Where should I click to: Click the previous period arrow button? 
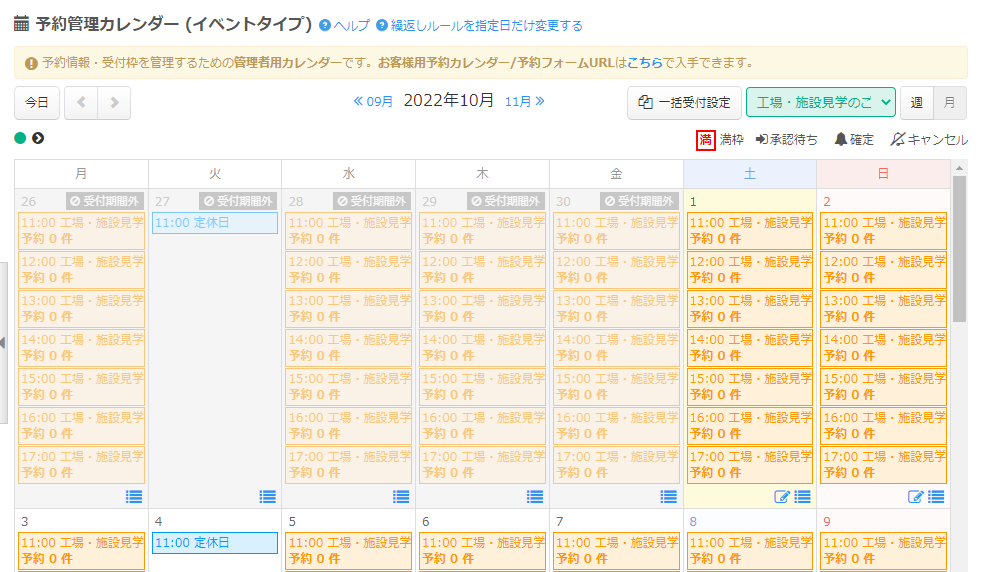pyautogui.click(x=81, y=102)
